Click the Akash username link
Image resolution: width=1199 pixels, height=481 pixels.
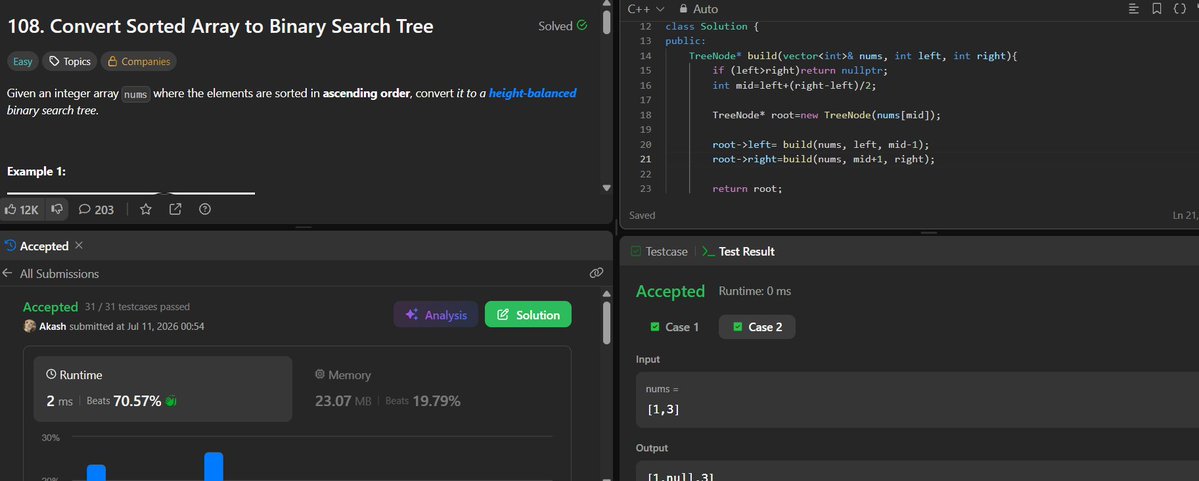click(53, 326)
